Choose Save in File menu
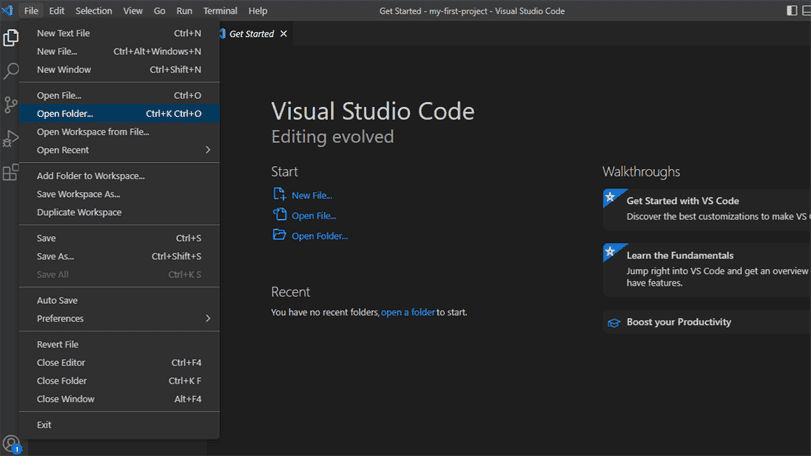The width and height of the screenshot is (811, 456). (x=119, y=238)
